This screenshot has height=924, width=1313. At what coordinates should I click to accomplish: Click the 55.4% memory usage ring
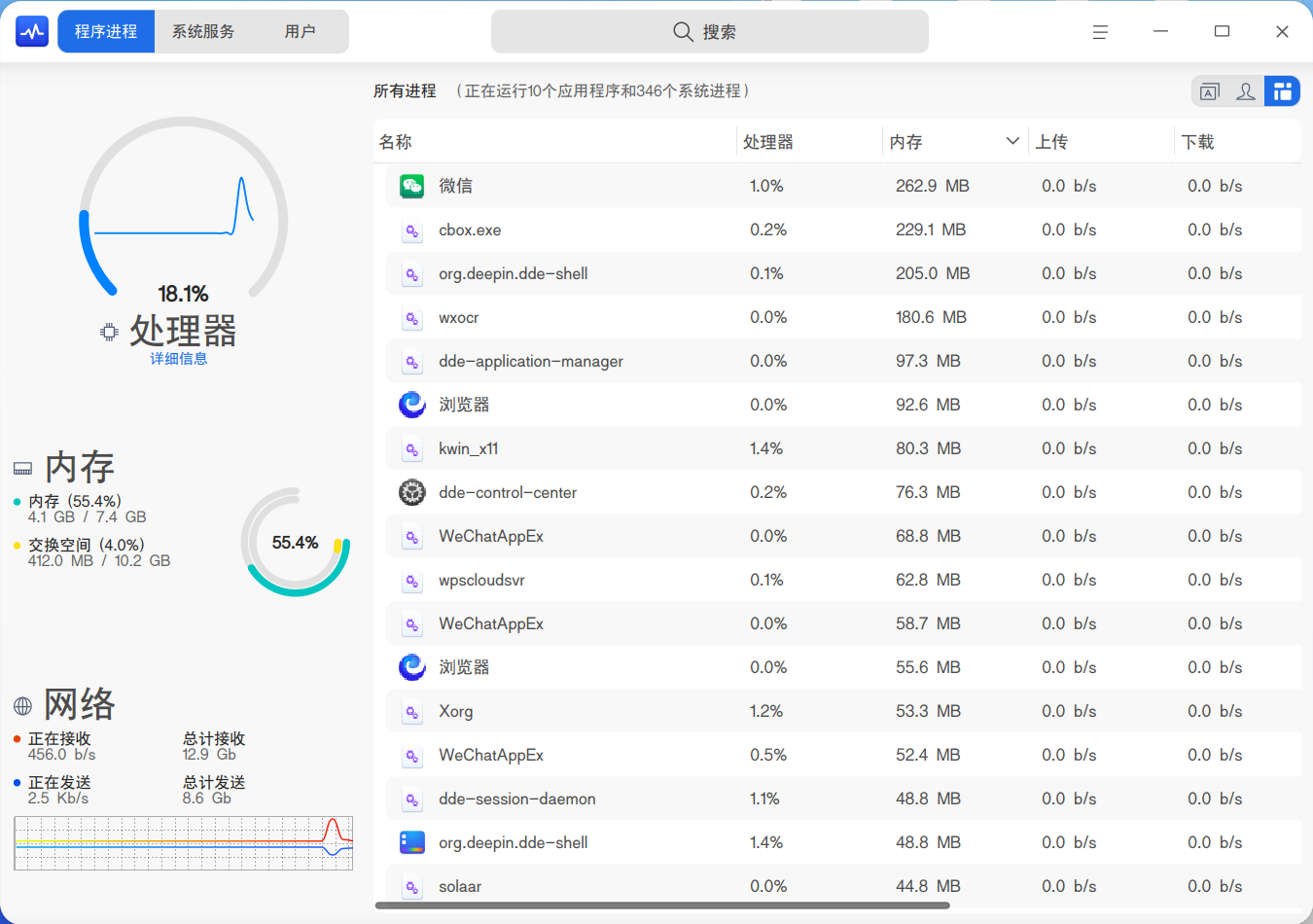click(x=296, y=543)
